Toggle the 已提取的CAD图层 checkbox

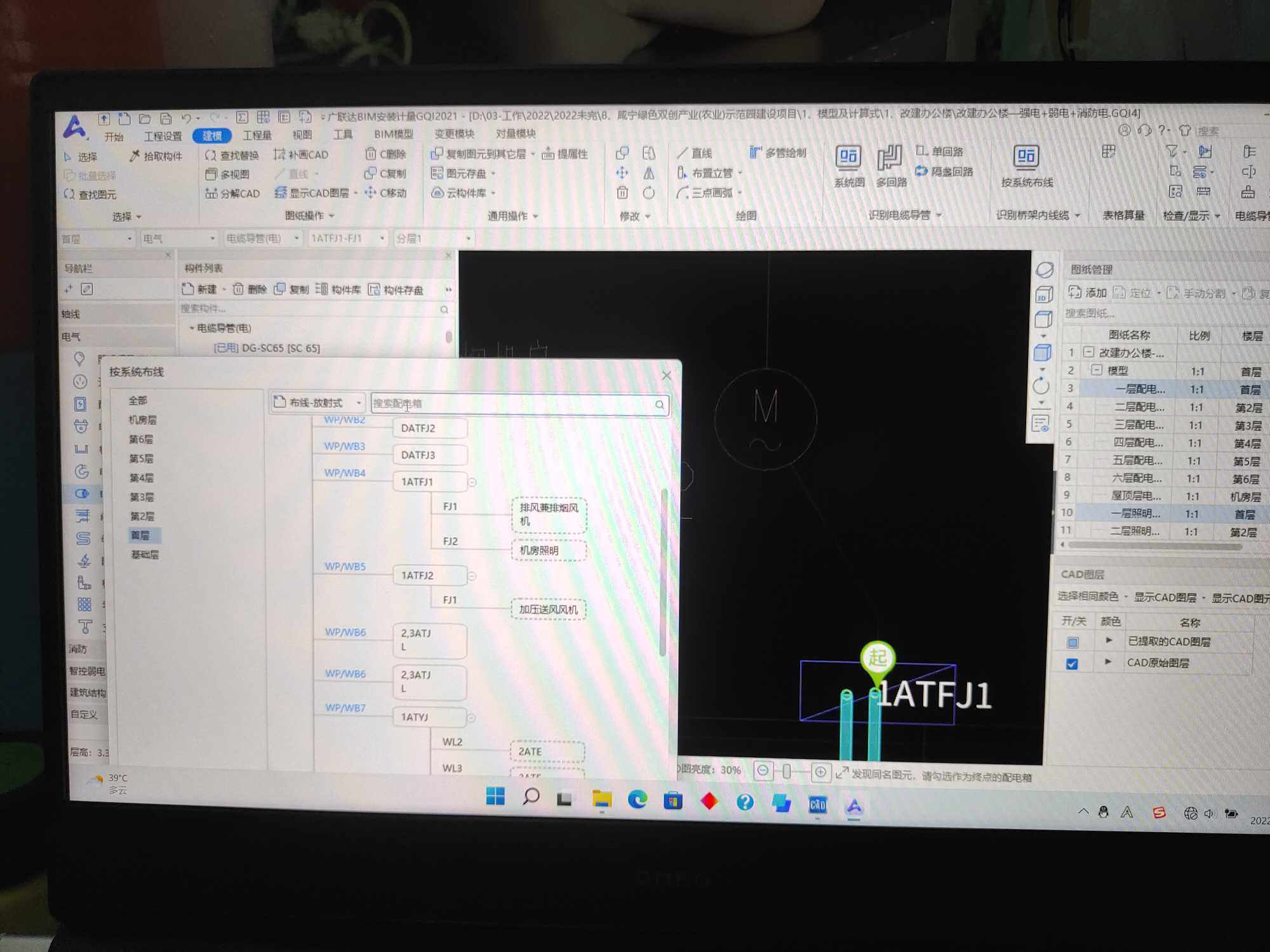tap(1073, 642)
